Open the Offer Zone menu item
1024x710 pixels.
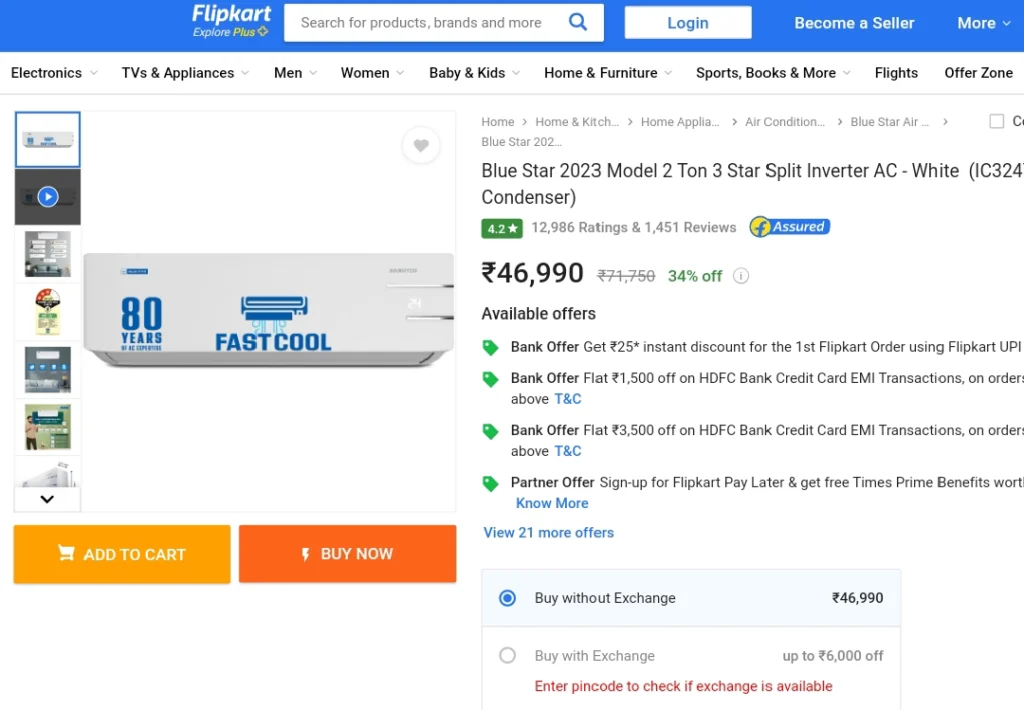click(978, 73)
